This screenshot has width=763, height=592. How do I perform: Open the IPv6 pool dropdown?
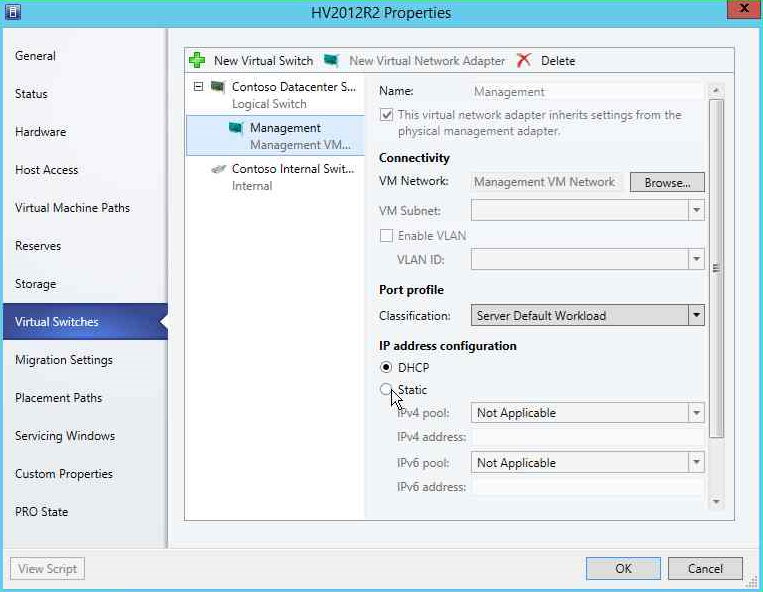587,463
